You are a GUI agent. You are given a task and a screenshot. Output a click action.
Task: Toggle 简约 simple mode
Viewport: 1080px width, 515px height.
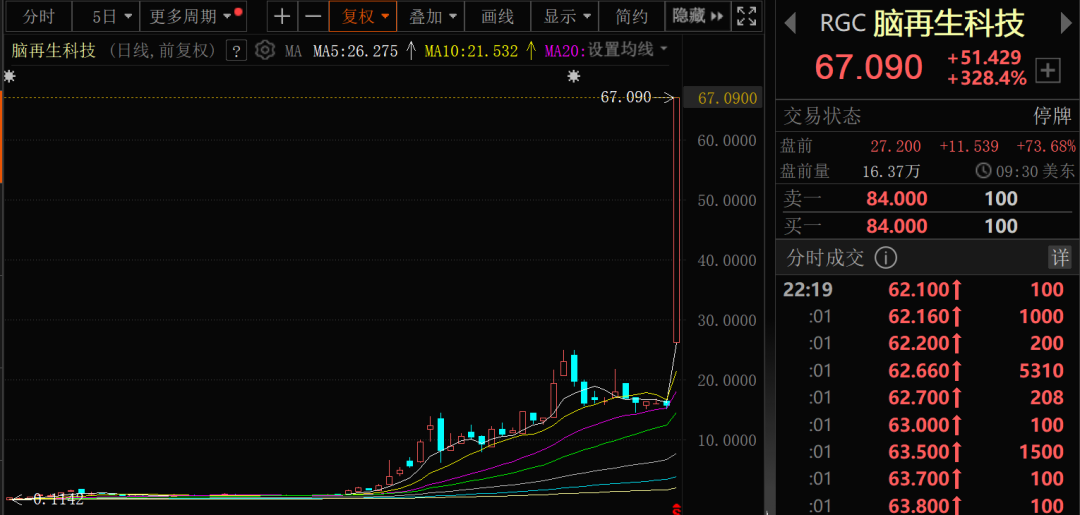pos(631,16)
